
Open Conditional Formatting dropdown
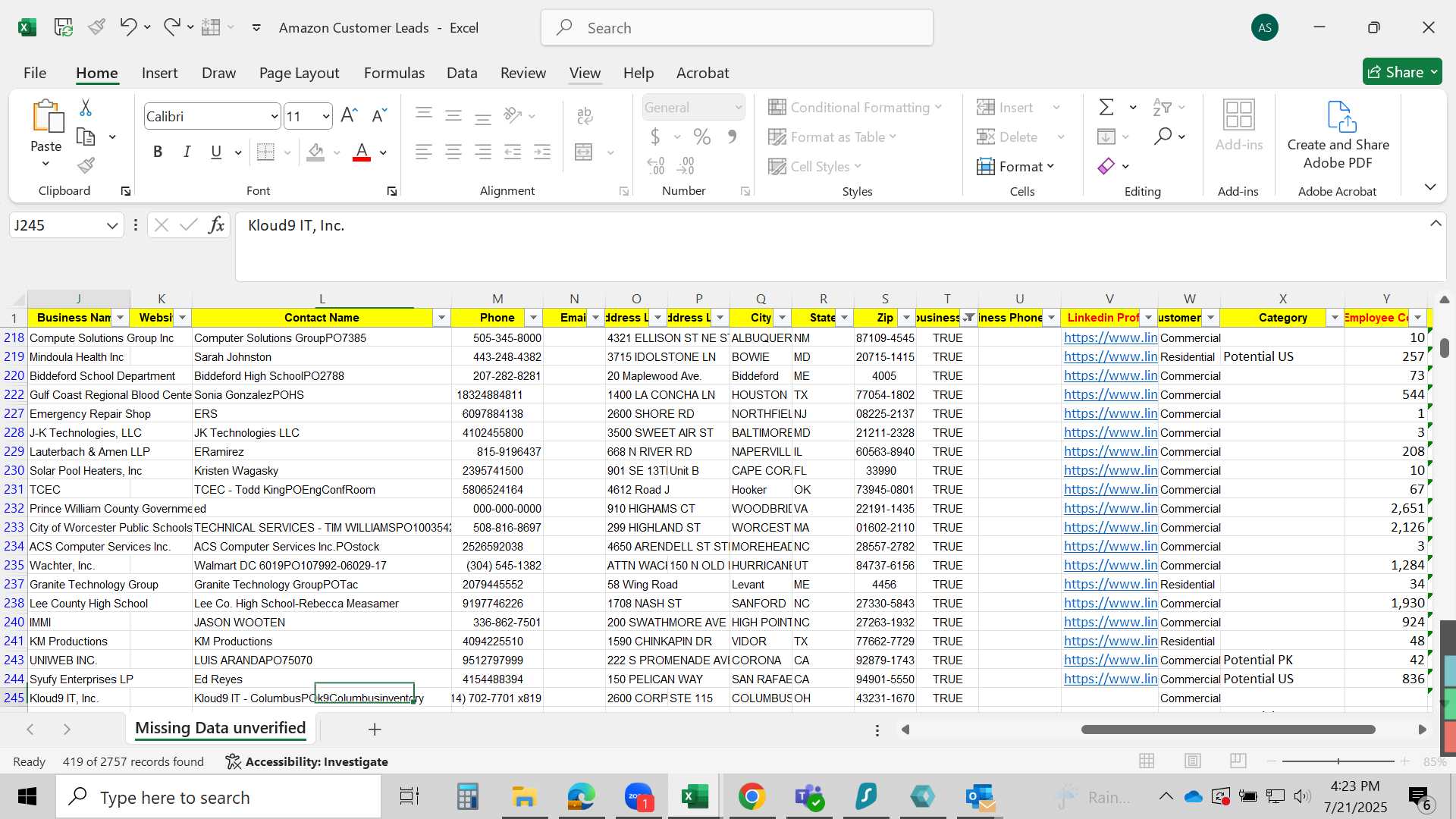point(855,107)
